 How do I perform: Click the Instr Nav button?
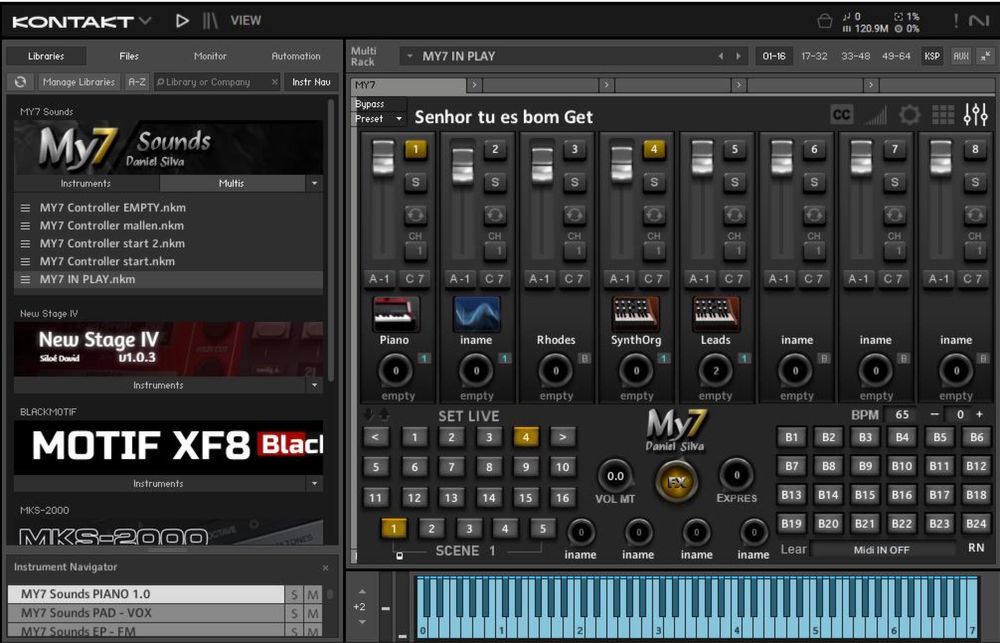(x=311, y=82)
